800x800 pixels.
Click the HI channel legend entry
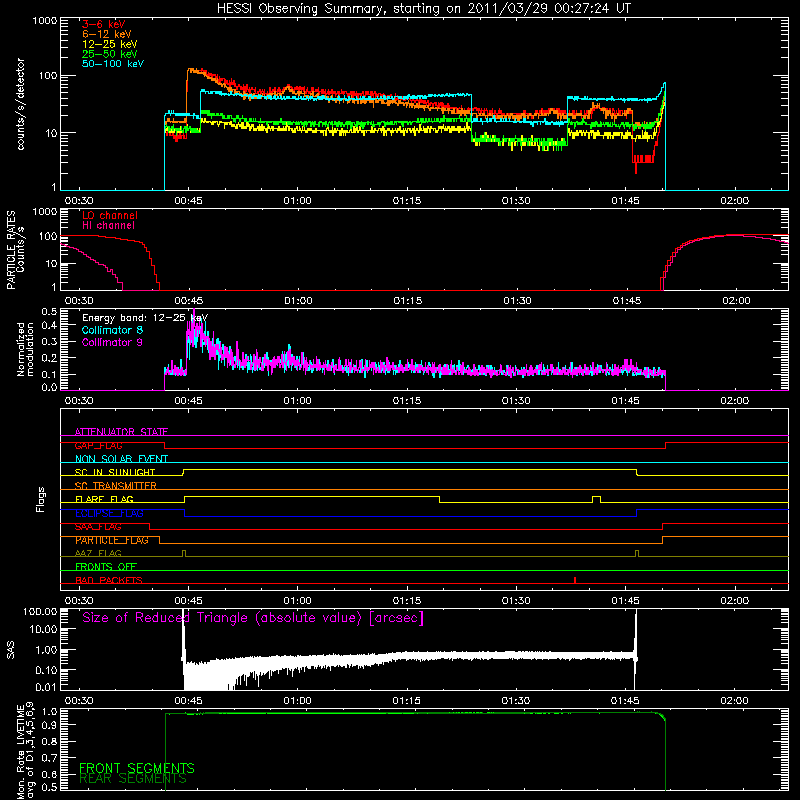click(x=108, y=226)
